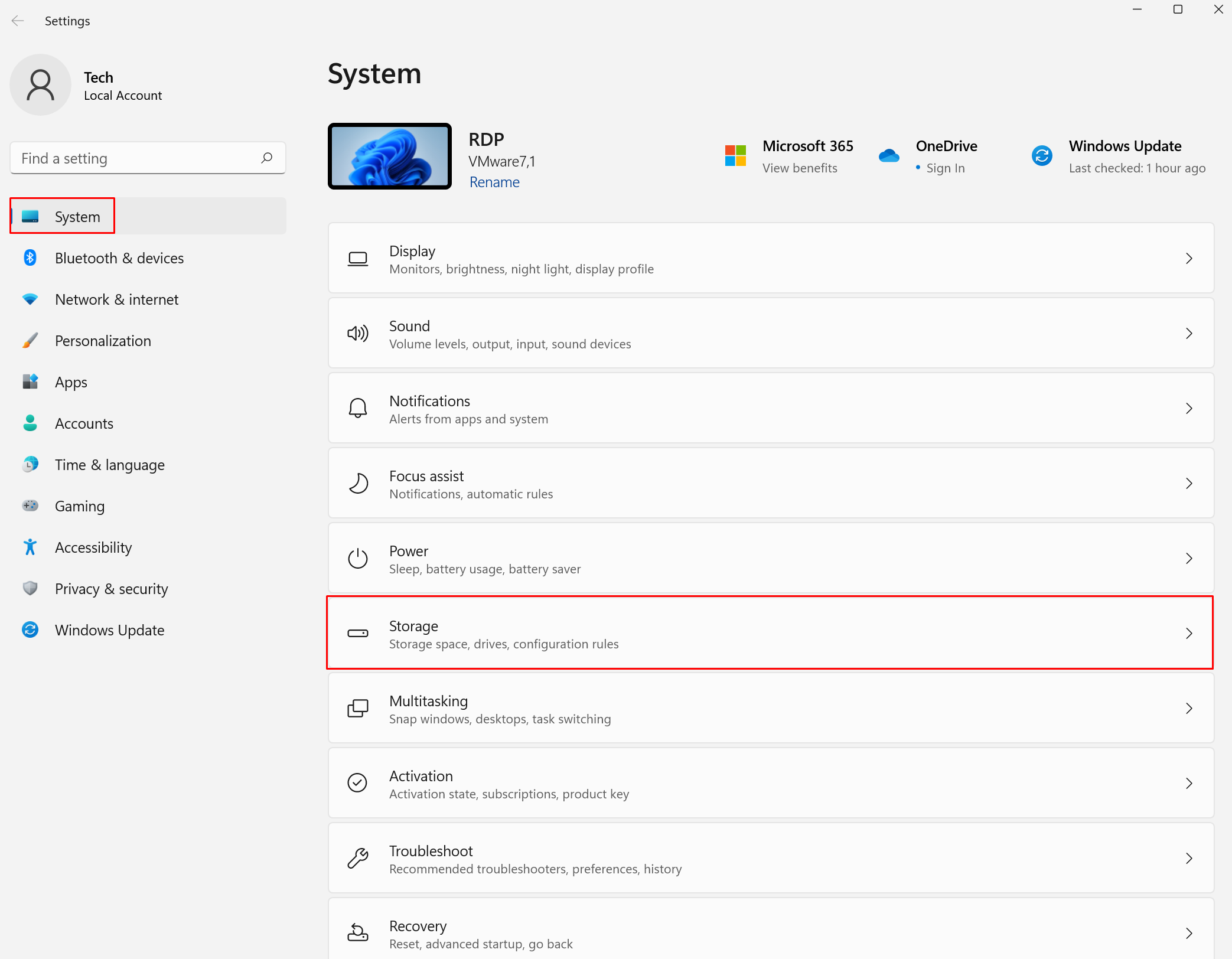The height and width of the screenshot is (959, 1232).
Task: Click the Sign In link for OneDrive
Action: tap(944, 168)
